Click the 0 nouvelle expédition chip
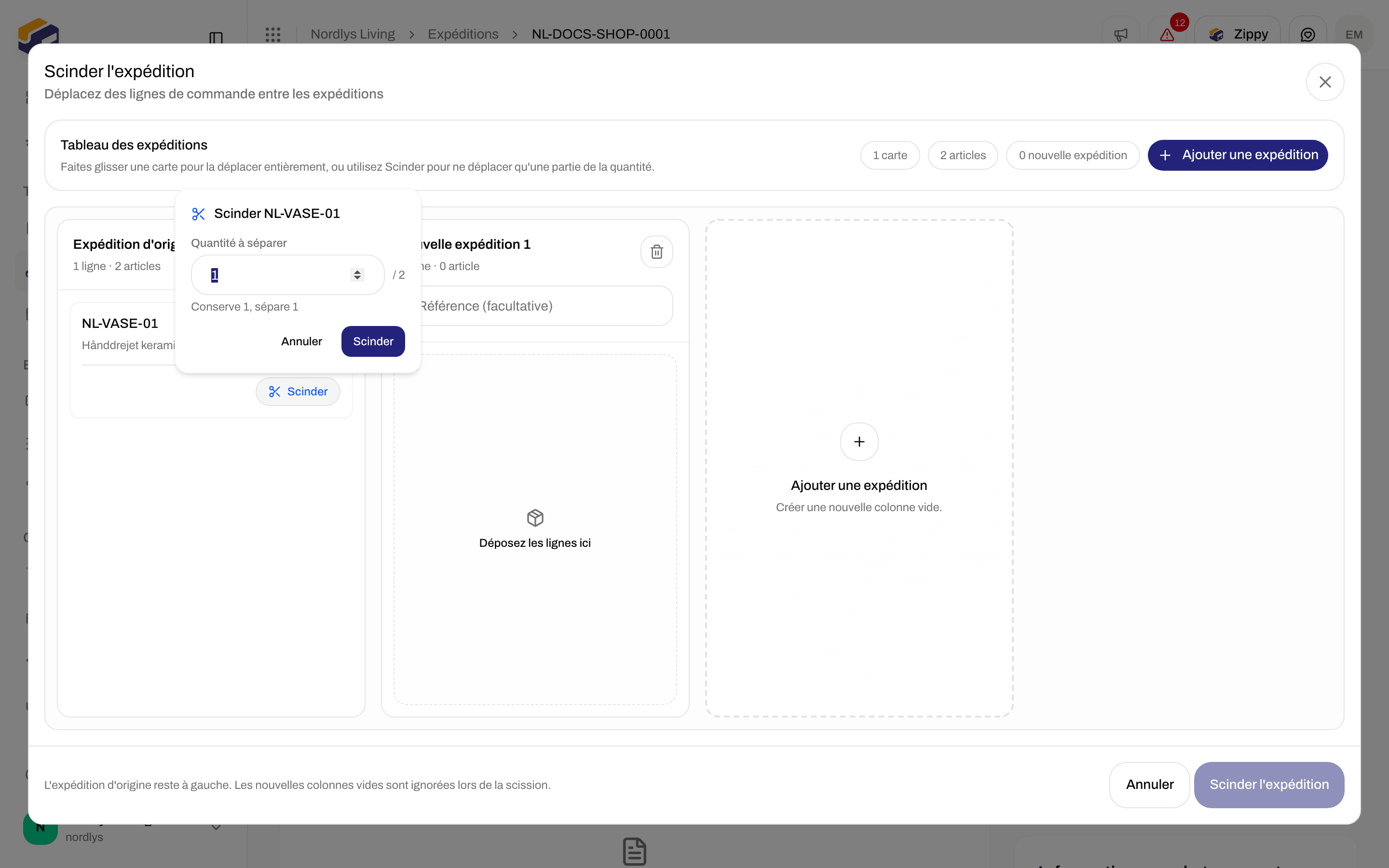1389x868 pixels. pos(1072,156)
